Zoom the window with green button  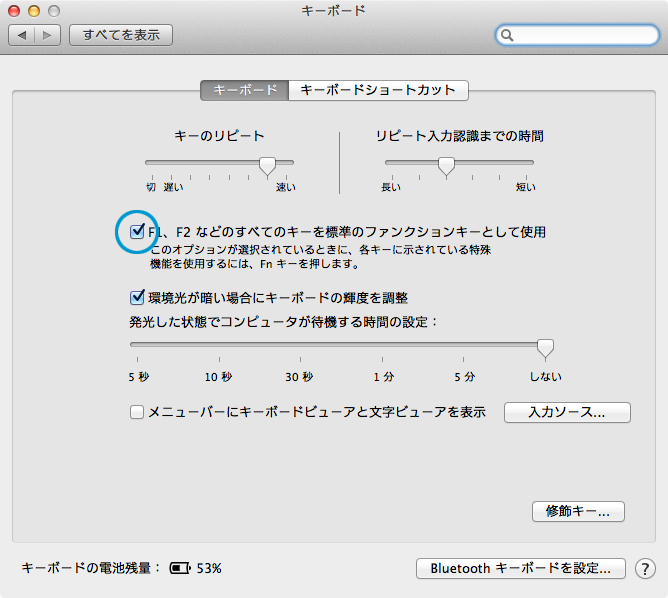(x=53, y=11)
